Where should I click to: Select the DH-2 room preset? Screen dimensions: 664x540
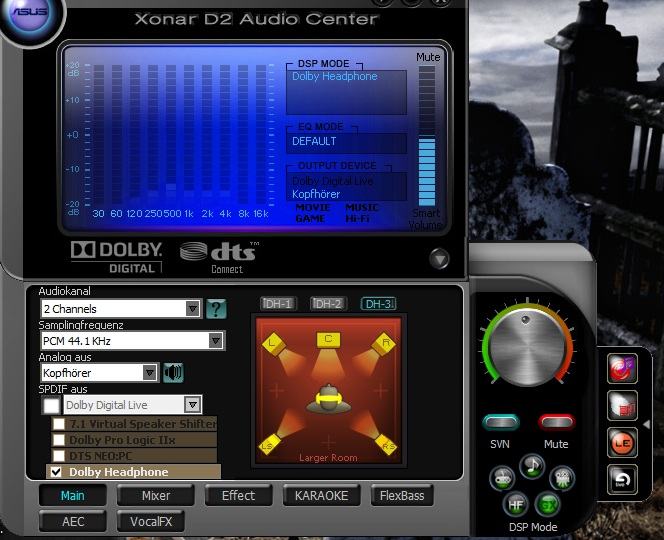[x=329, y=304]
